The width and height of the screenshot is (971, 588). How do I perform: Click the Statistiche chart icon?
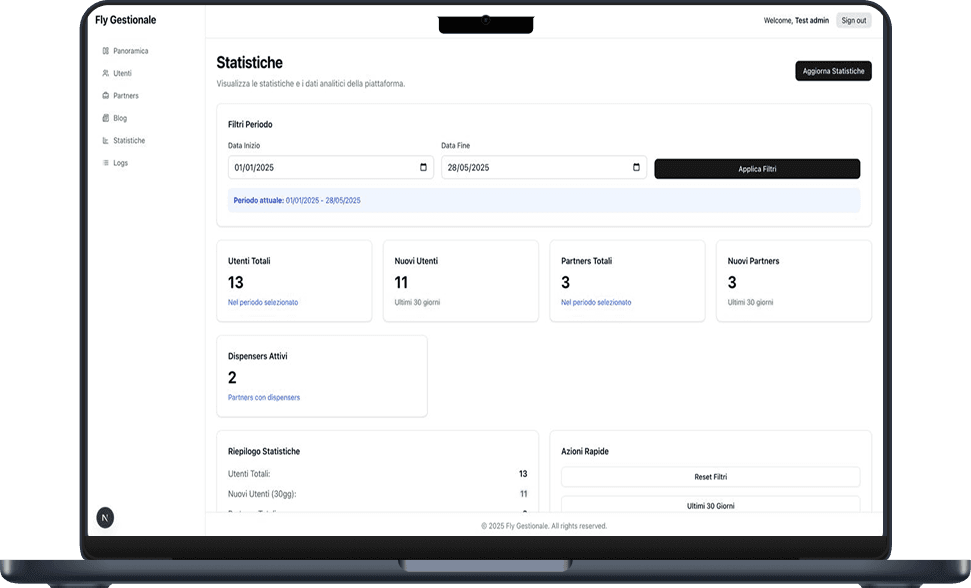pyautogui.click(x=106, y=141)
